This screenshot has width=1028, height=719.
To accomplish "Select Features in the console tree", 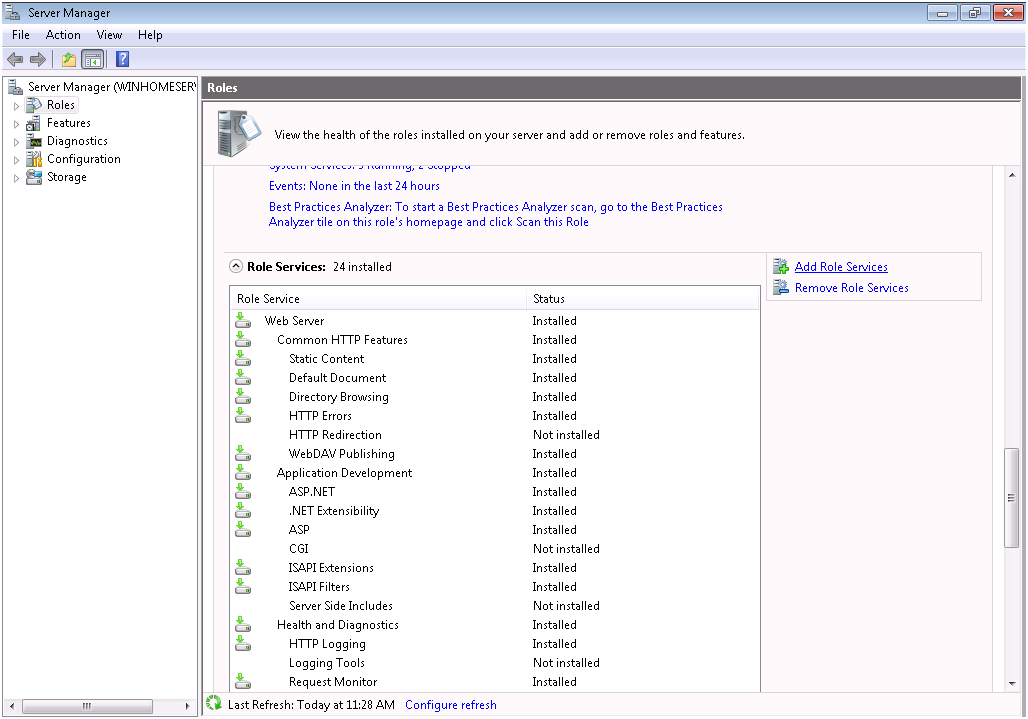I will (68, 123).
